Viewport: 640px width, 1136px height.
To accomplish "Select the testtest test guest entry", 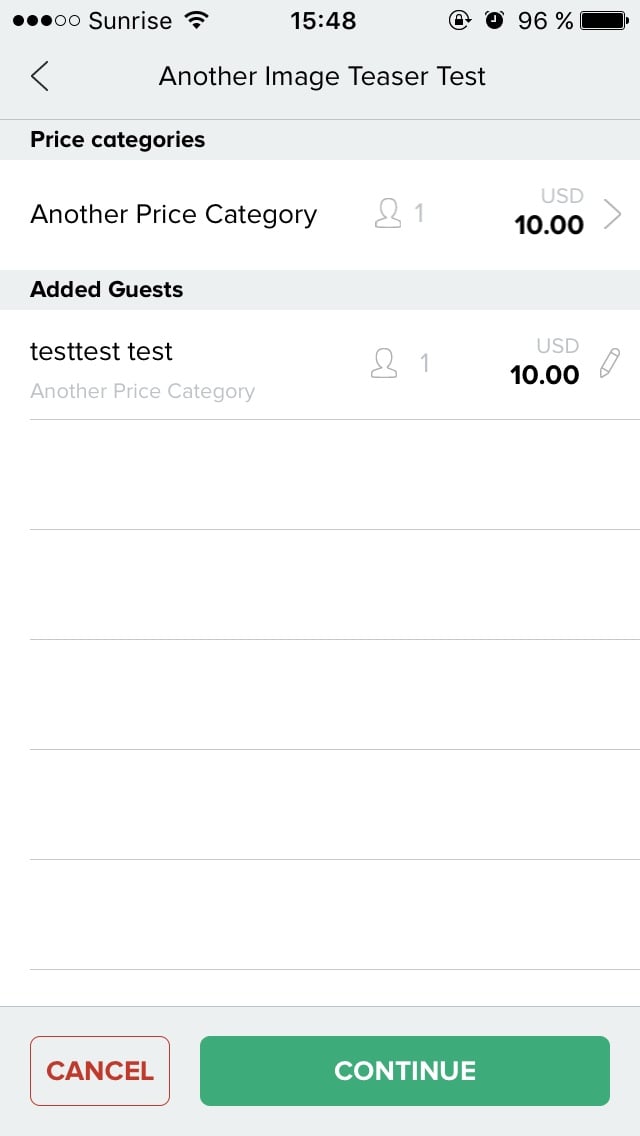I will pos(320,364).
